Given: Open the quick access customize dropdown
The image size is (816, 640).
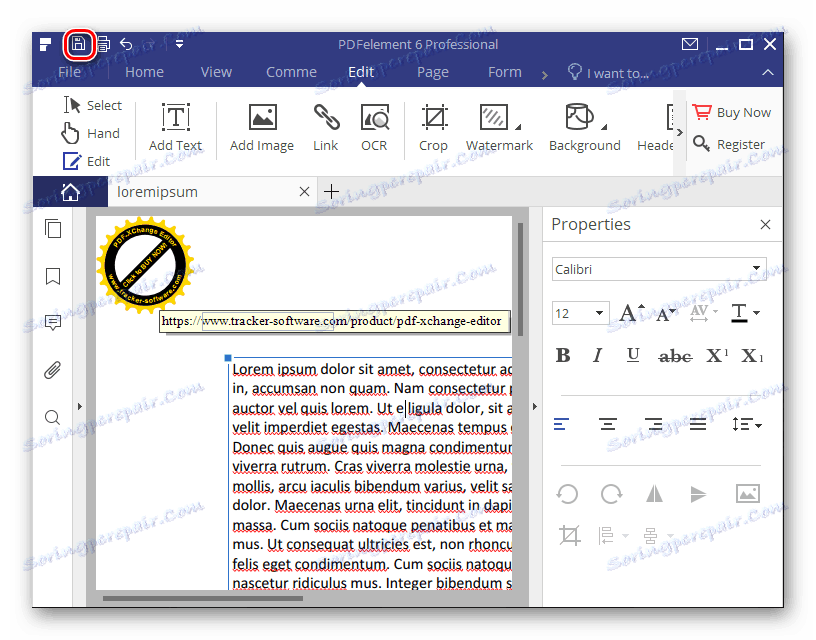Looking at the screenshot, I should [x=179, y=44].
